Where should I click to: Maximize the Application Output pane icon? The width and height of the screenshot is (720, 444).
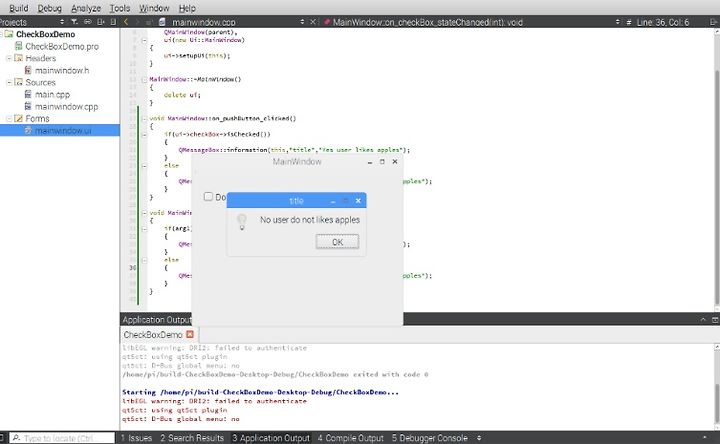coord(714,320)
